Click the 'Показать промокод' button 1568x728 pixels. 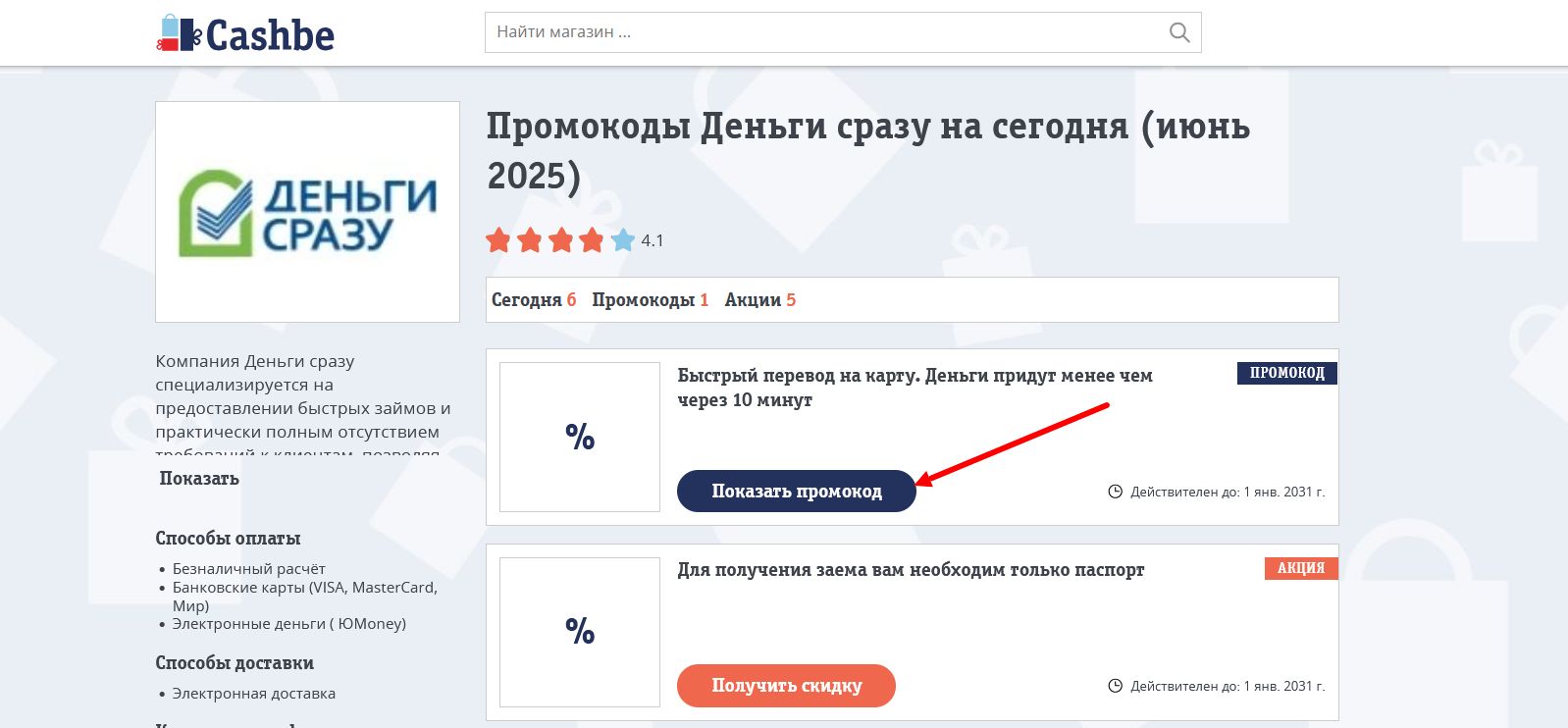click(x=797, y=491)
